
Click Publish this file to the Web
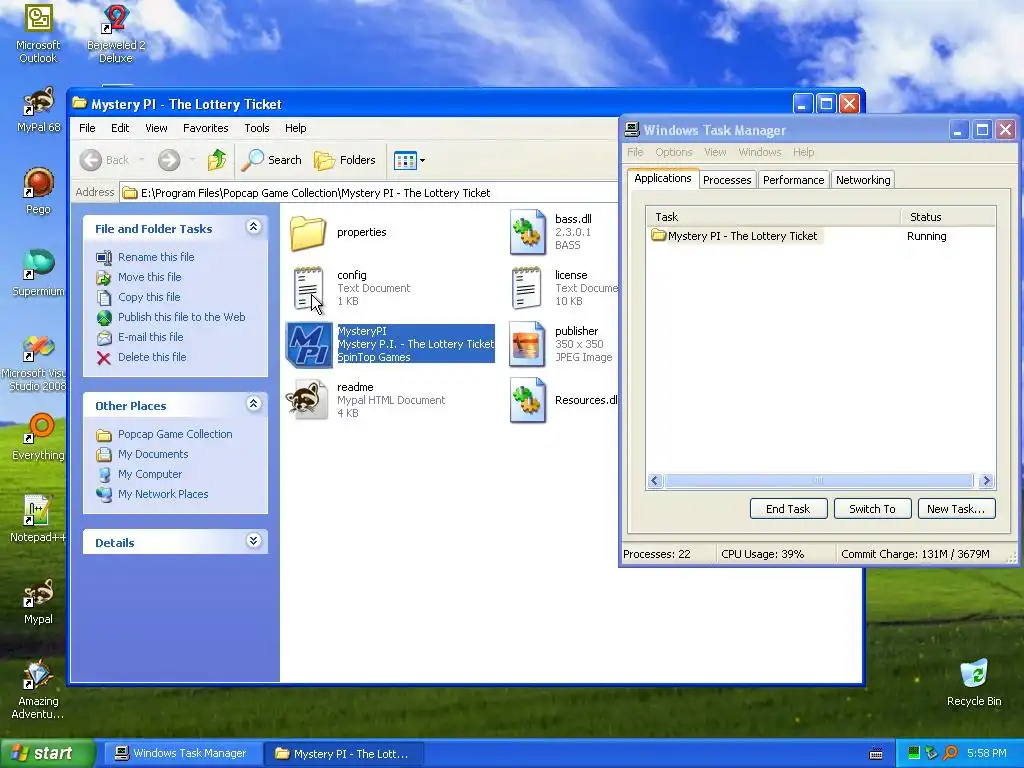(182, 317)
